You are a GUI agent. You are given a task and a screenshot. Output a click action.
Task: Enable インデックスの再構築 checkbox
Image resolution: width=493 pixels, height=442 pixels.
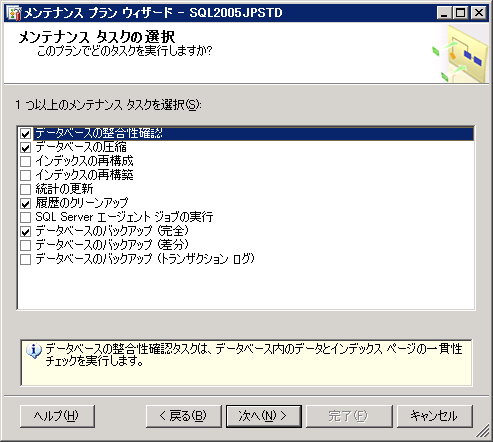[26, 175]
